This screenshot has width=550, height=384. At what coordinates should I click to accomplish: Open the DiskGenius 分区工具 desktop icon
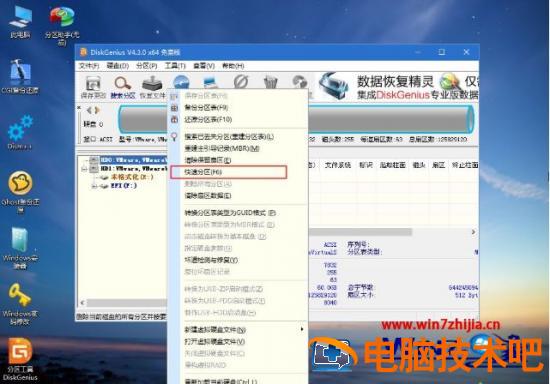(20, 359)
